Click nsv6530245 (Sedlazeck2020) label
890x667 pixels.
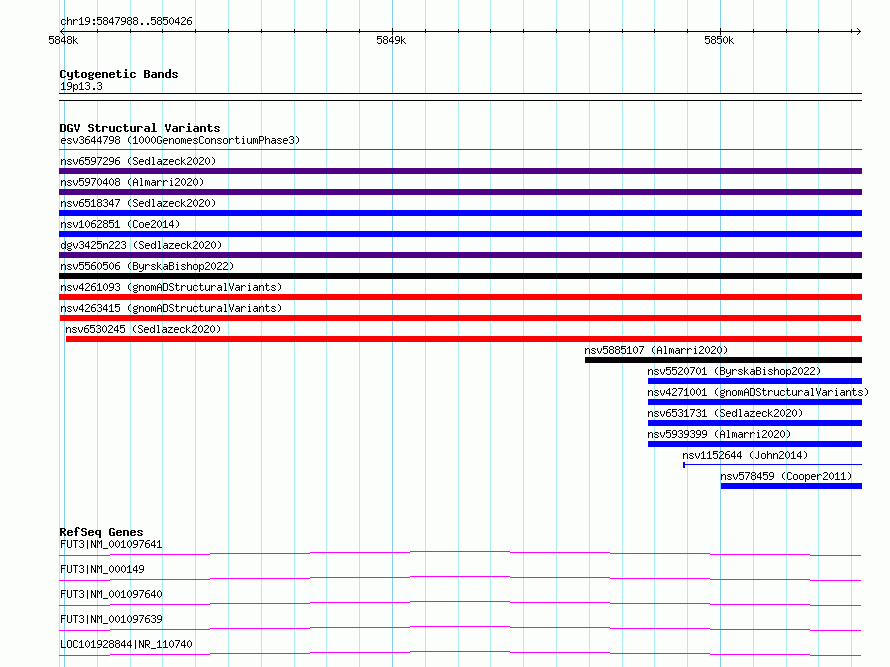(x=143, y=329)
